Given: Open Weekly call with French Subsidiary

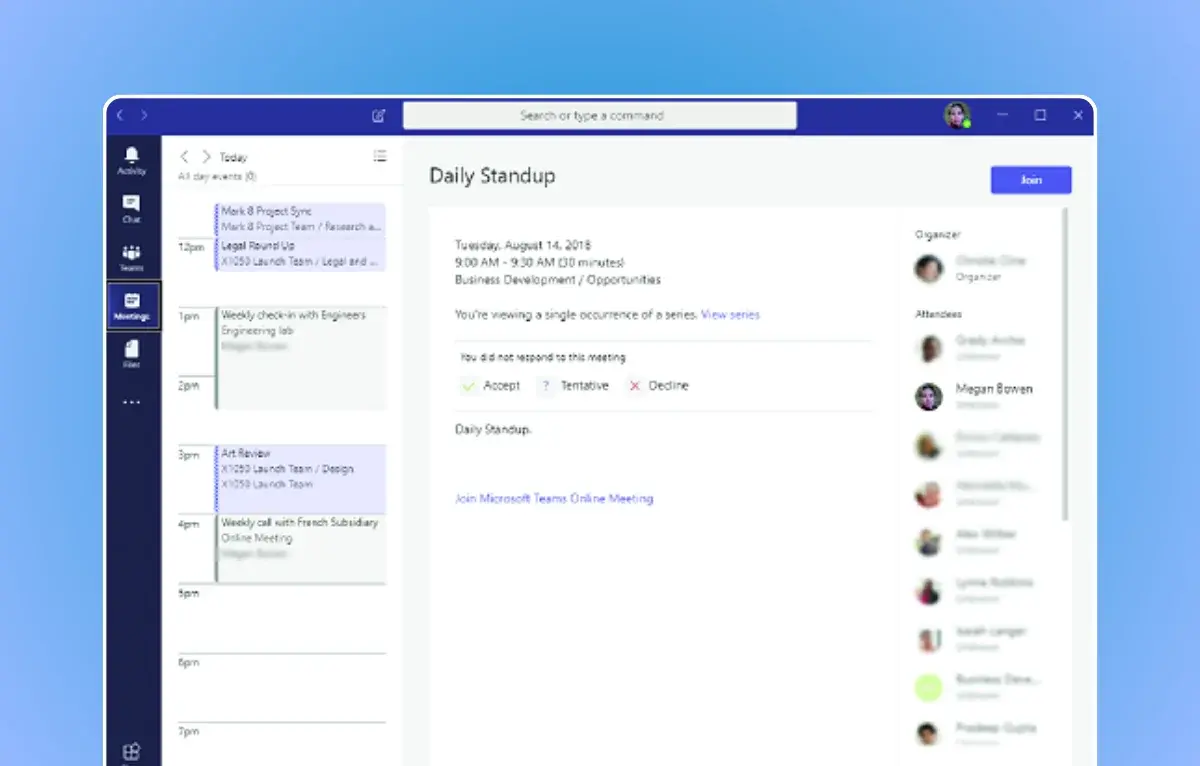Looking at the screenshot, I should pos(300,548).
